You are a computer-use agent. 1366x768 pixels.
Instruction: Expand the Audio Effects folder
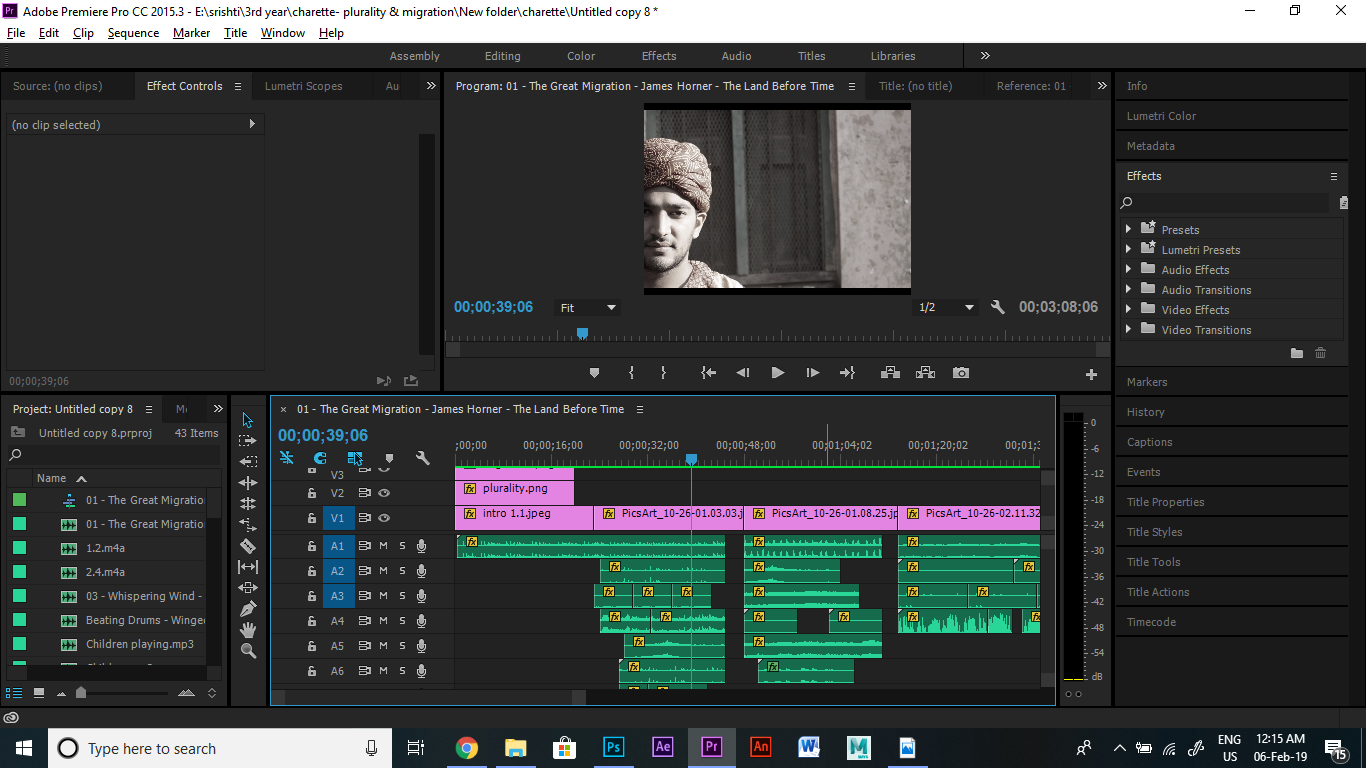click(1129, 269)
